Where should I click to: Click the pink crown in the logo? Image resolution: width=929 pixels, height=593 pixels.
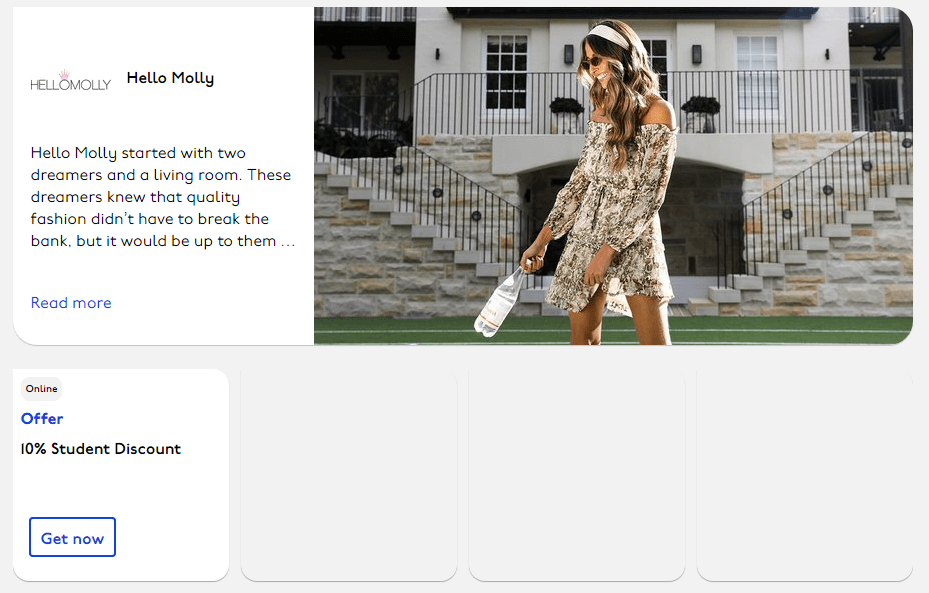click(x=64, y=74)
